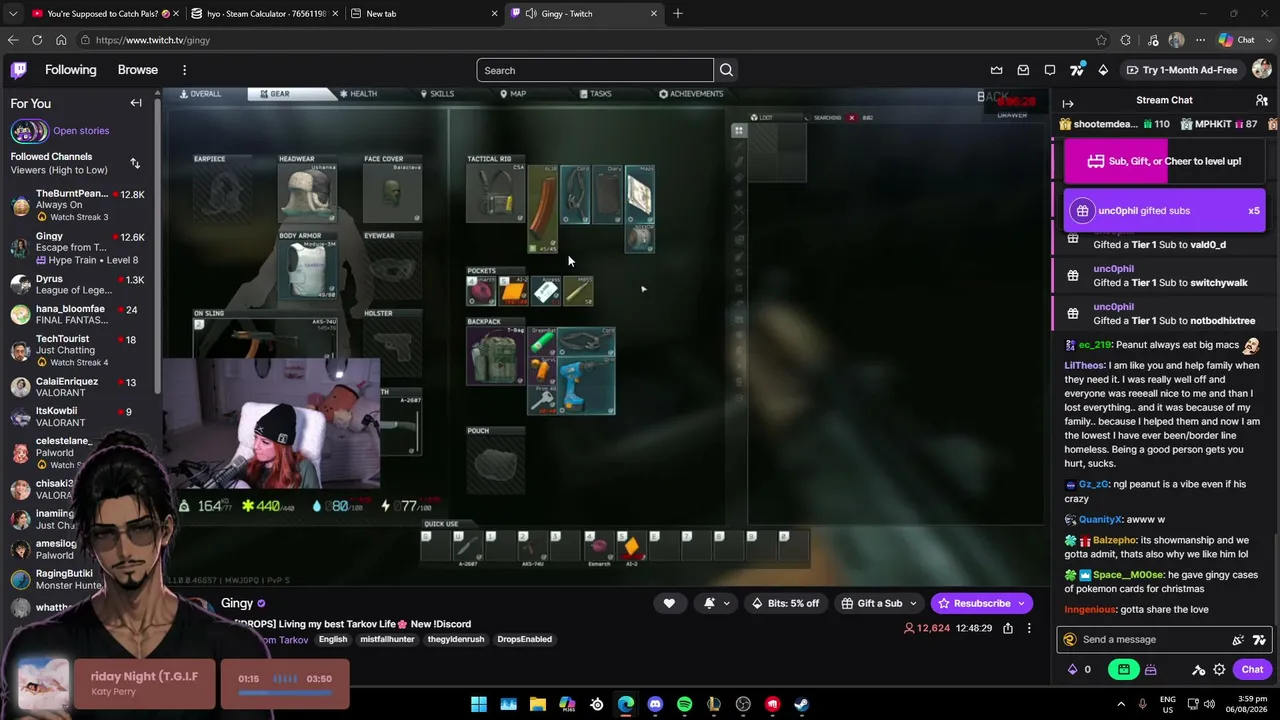Screen dimensions: 1280x720
Task: Click Try 1-Month Ad-Free button
Action: coord(1181,70)
